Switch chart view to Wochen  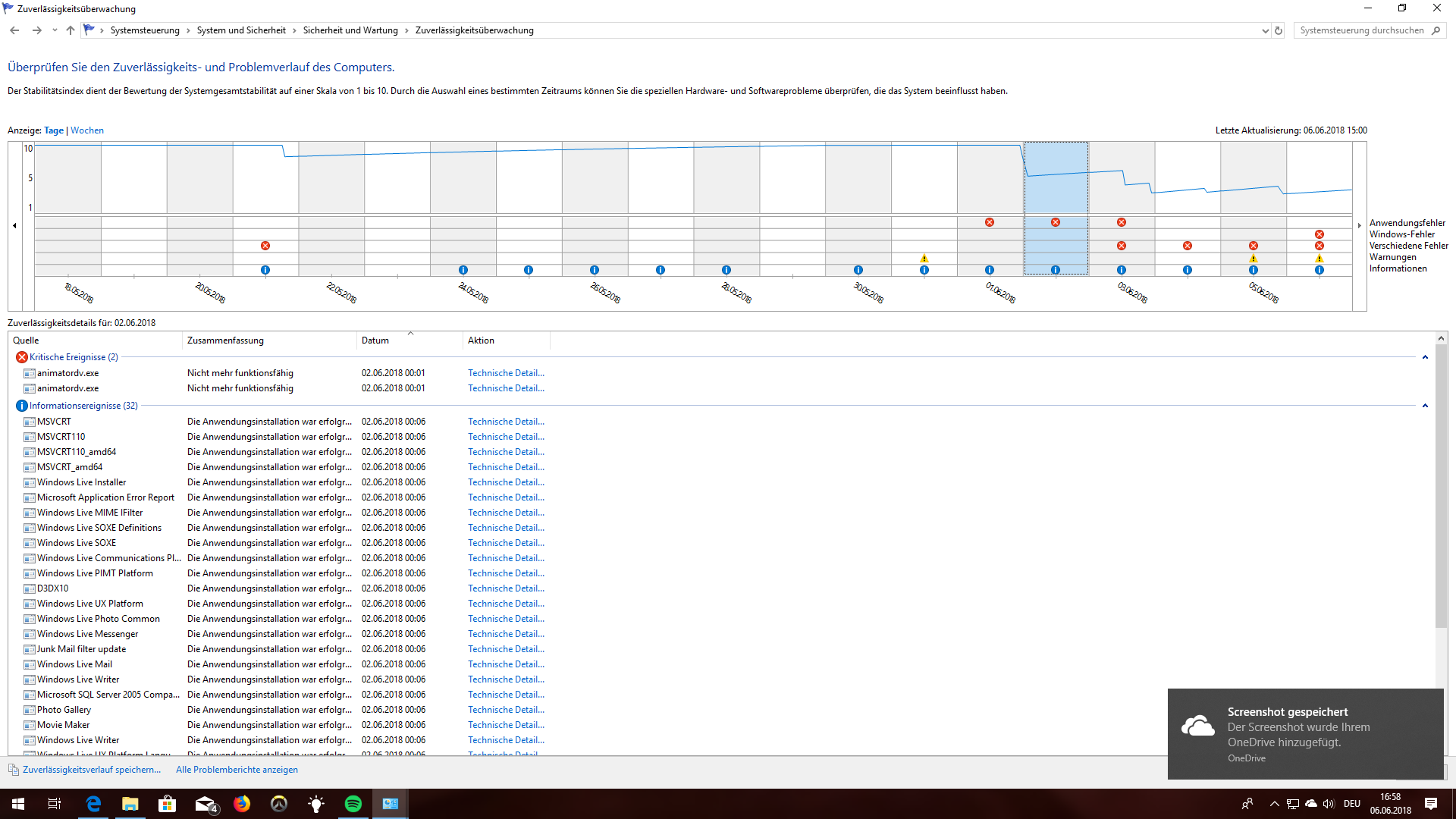pyautogui.click(x=87, y=130)
